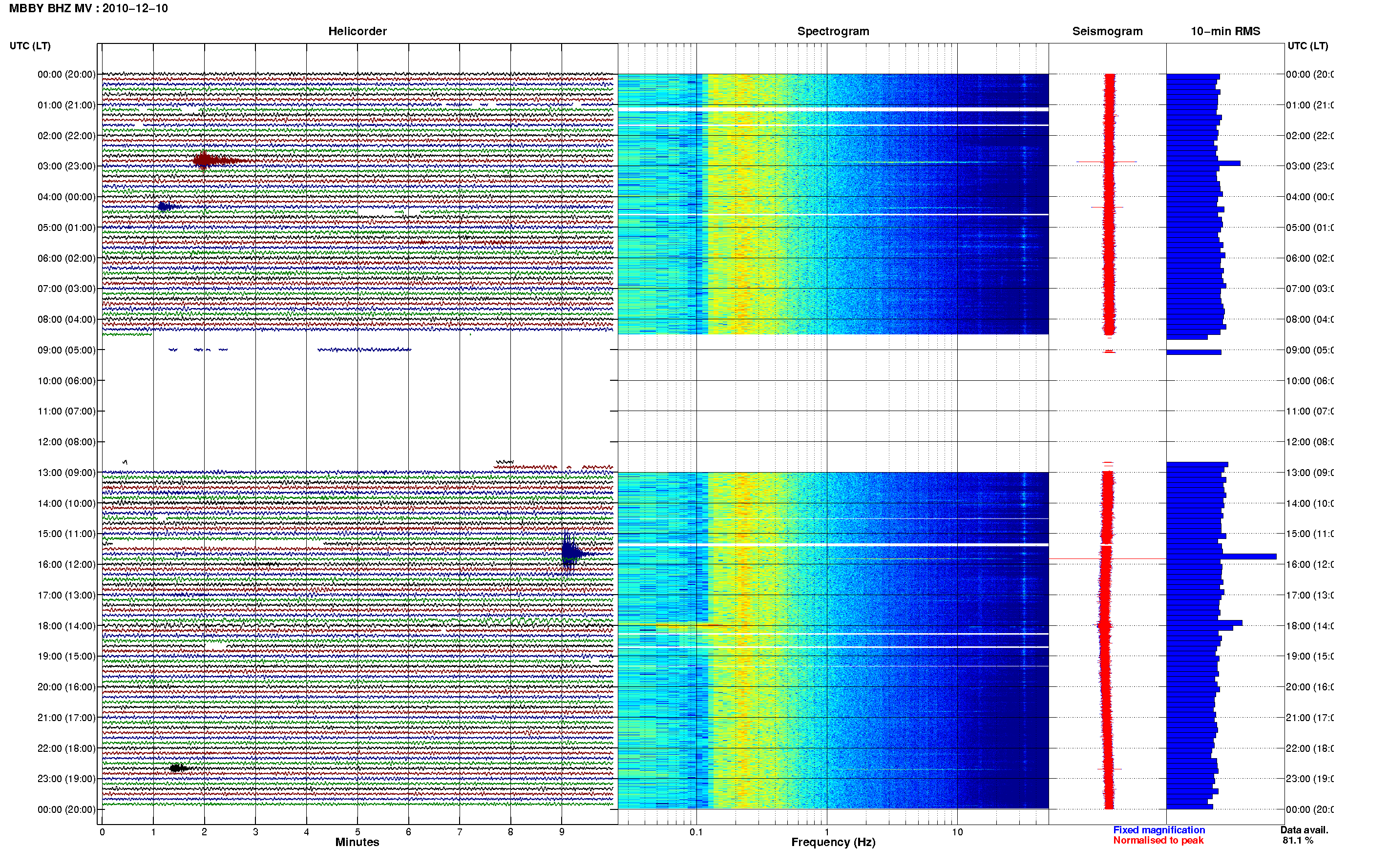Click the "19:00 (15:00)" label on the left time axis

(x=66, y=656)
